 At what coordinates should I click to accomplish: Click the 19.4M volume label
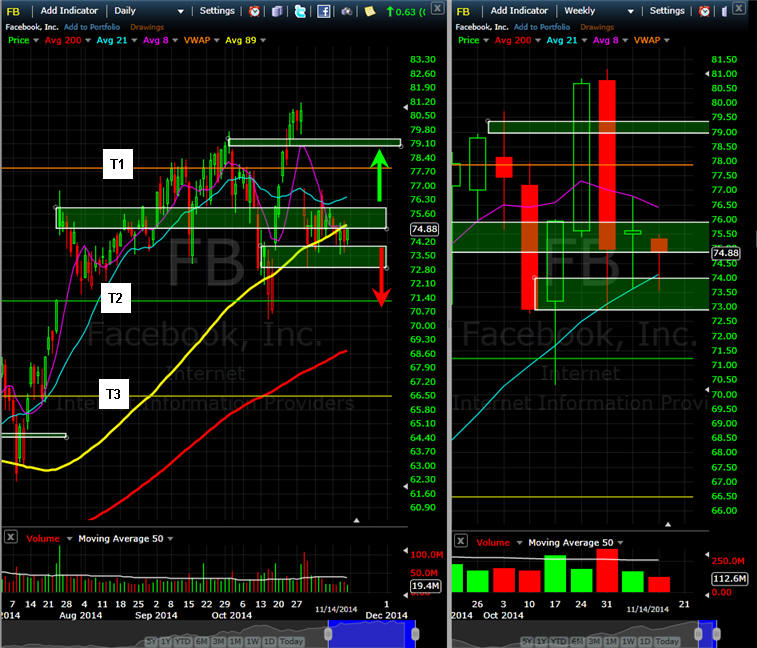point(425,586)
